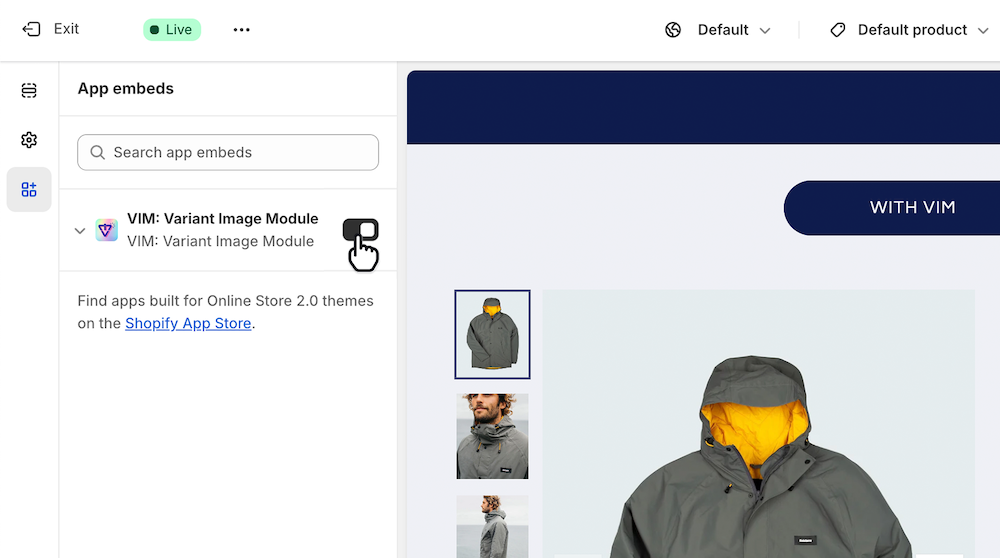Click the Exit icon in top bar
This screenshot has width=1000, height=558.
(31, 29)
